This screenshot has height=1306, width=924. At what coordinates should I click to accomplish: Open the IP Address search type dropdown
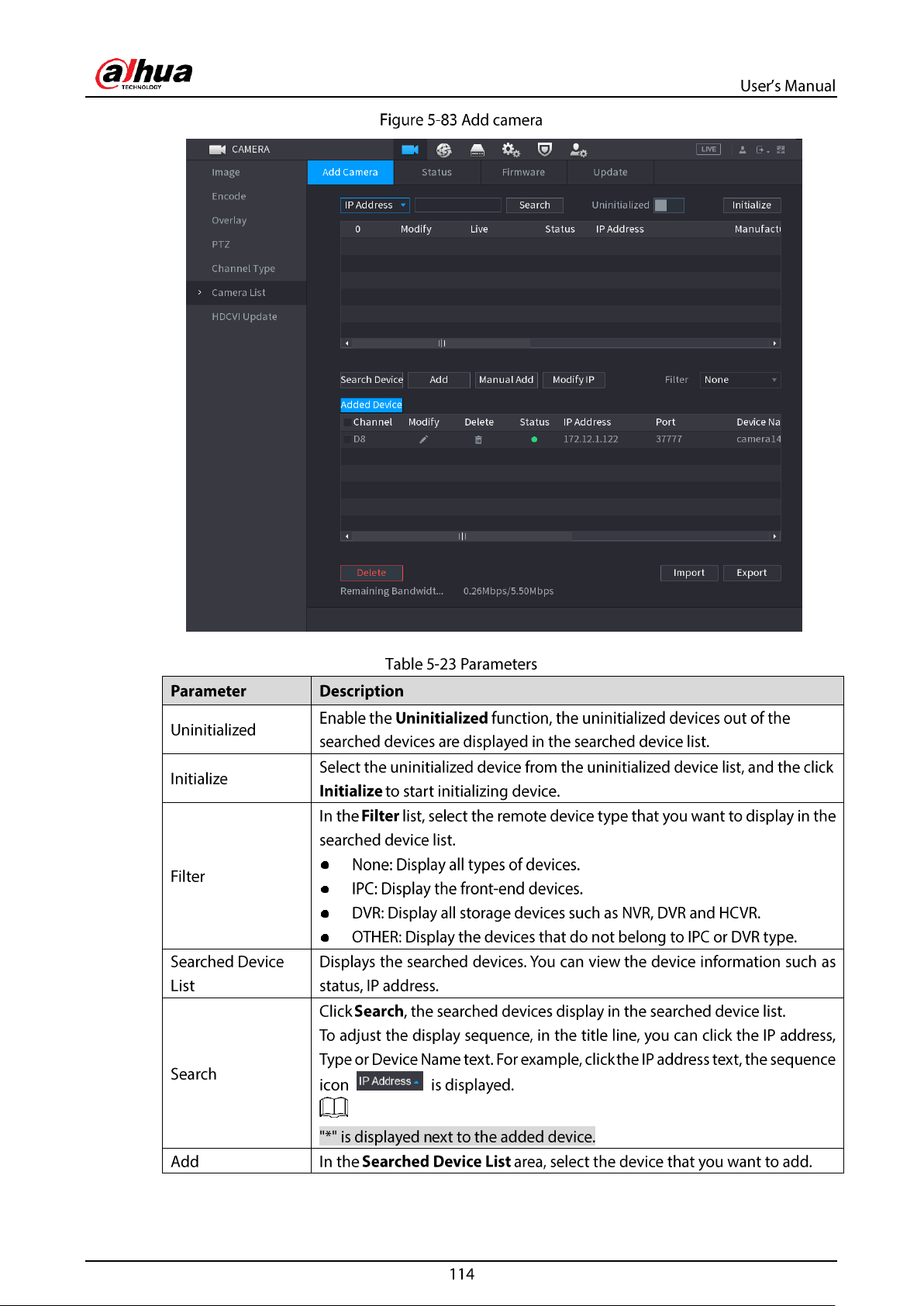tap(374, 205)
